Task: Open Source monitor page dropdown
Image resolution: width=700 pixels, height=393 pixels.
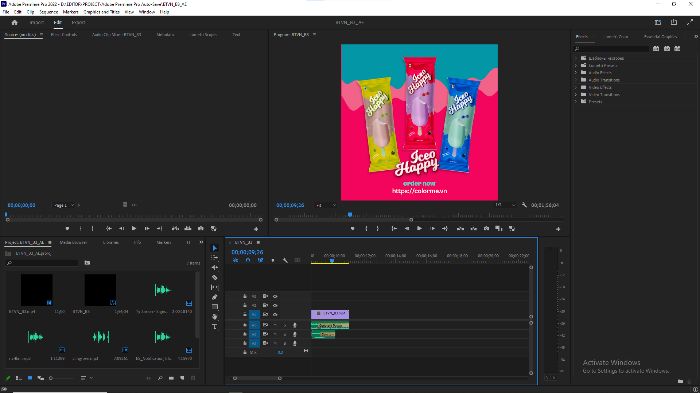Action: click(x=63, y=205)
